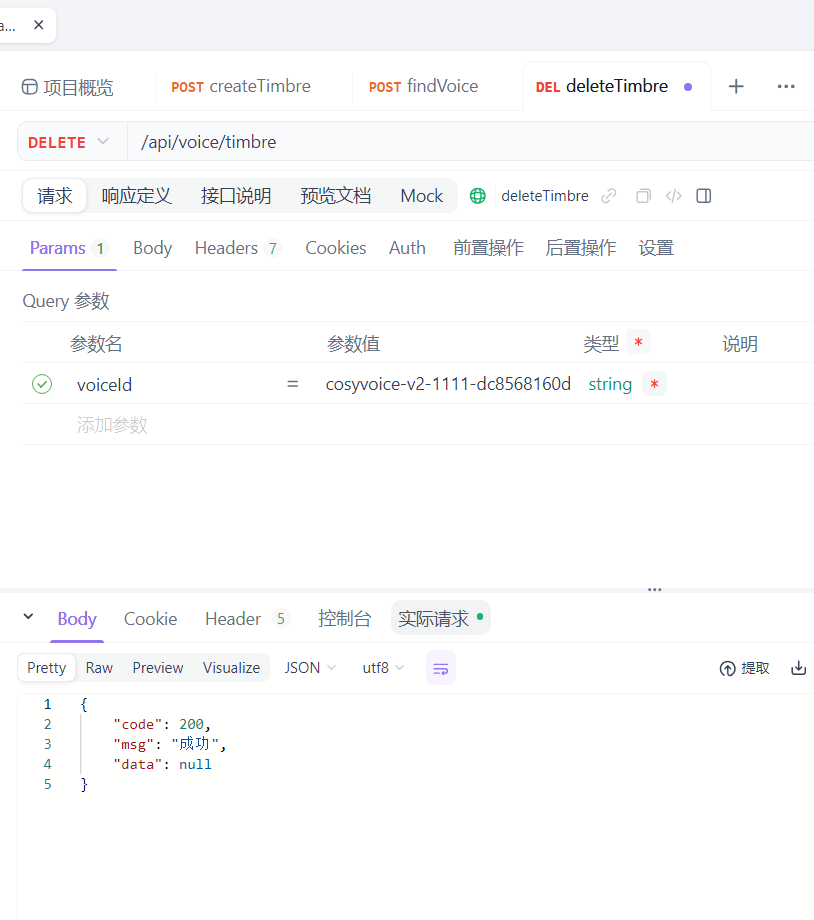
Task: Click the 添加参数 add parameter field
Action: [x=112, y=424]
